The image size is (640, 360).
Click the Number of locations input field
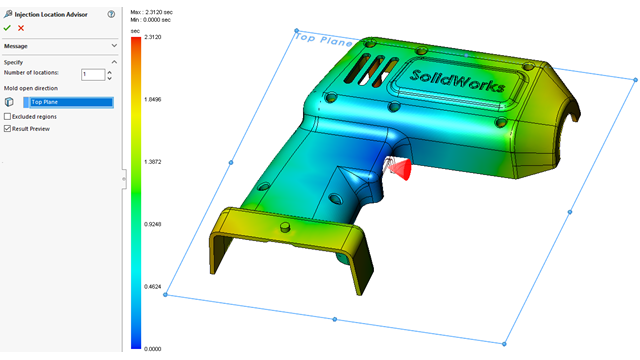coord(93,75)
